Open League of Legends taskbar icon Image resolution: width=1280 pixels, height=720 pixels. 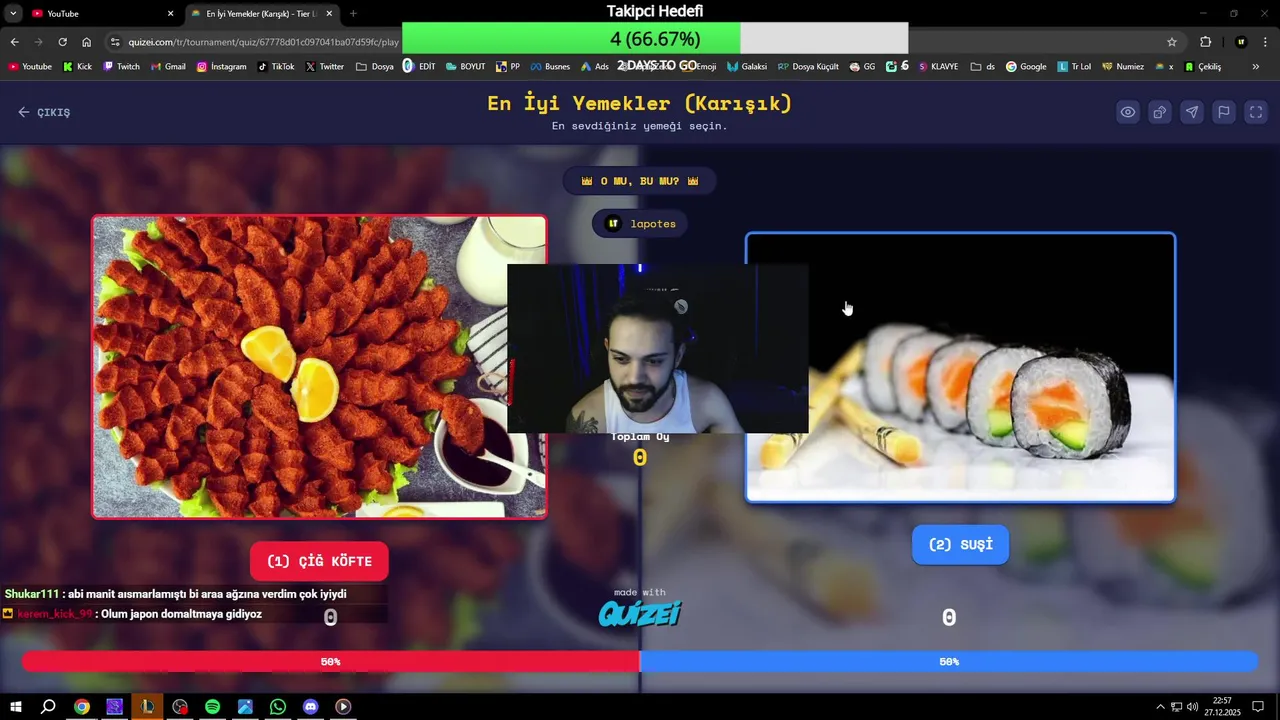coord(147,707)
